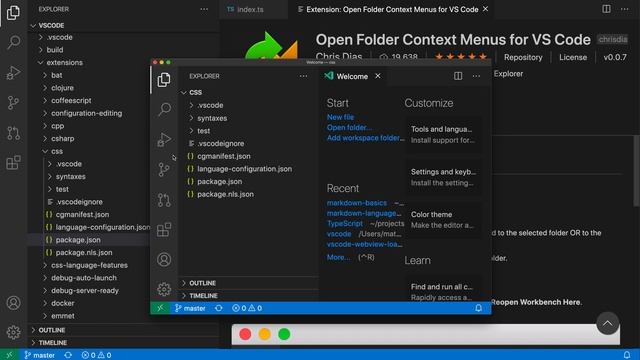
Task: Click Settings and keybindings card
Action: click(443, 177)
